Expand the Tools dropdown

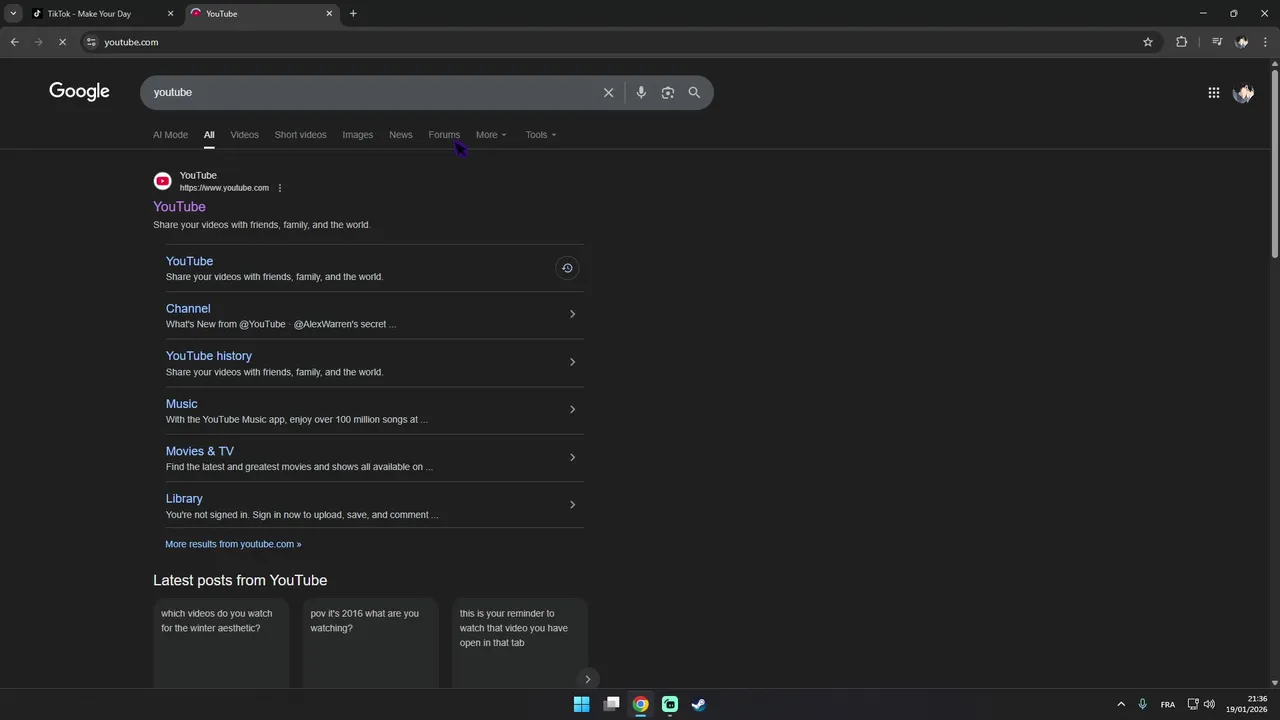tap(541, 135)
